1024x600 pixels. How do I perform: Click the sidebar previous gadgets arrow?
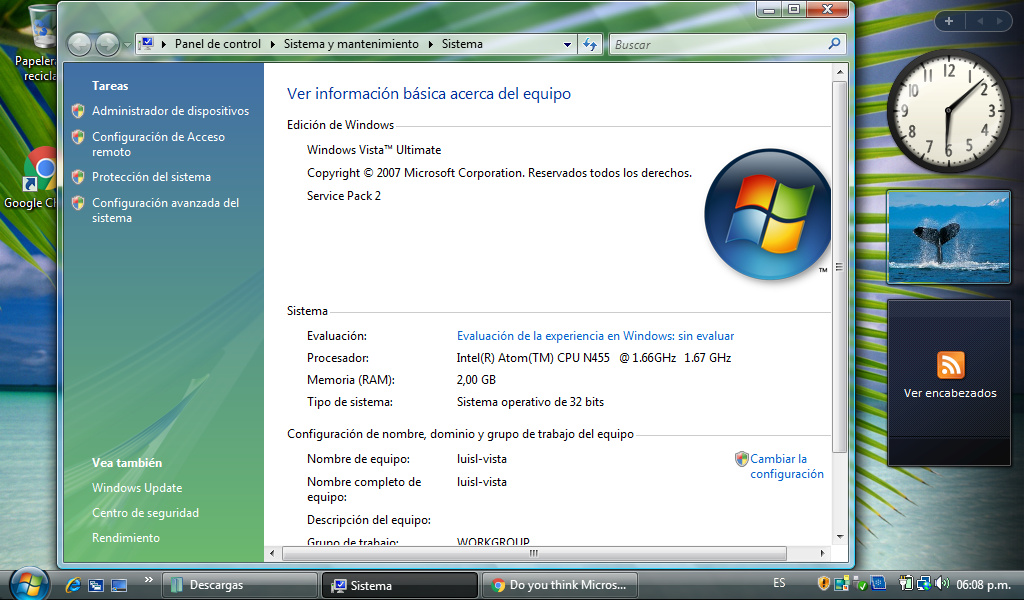[980, 22]
